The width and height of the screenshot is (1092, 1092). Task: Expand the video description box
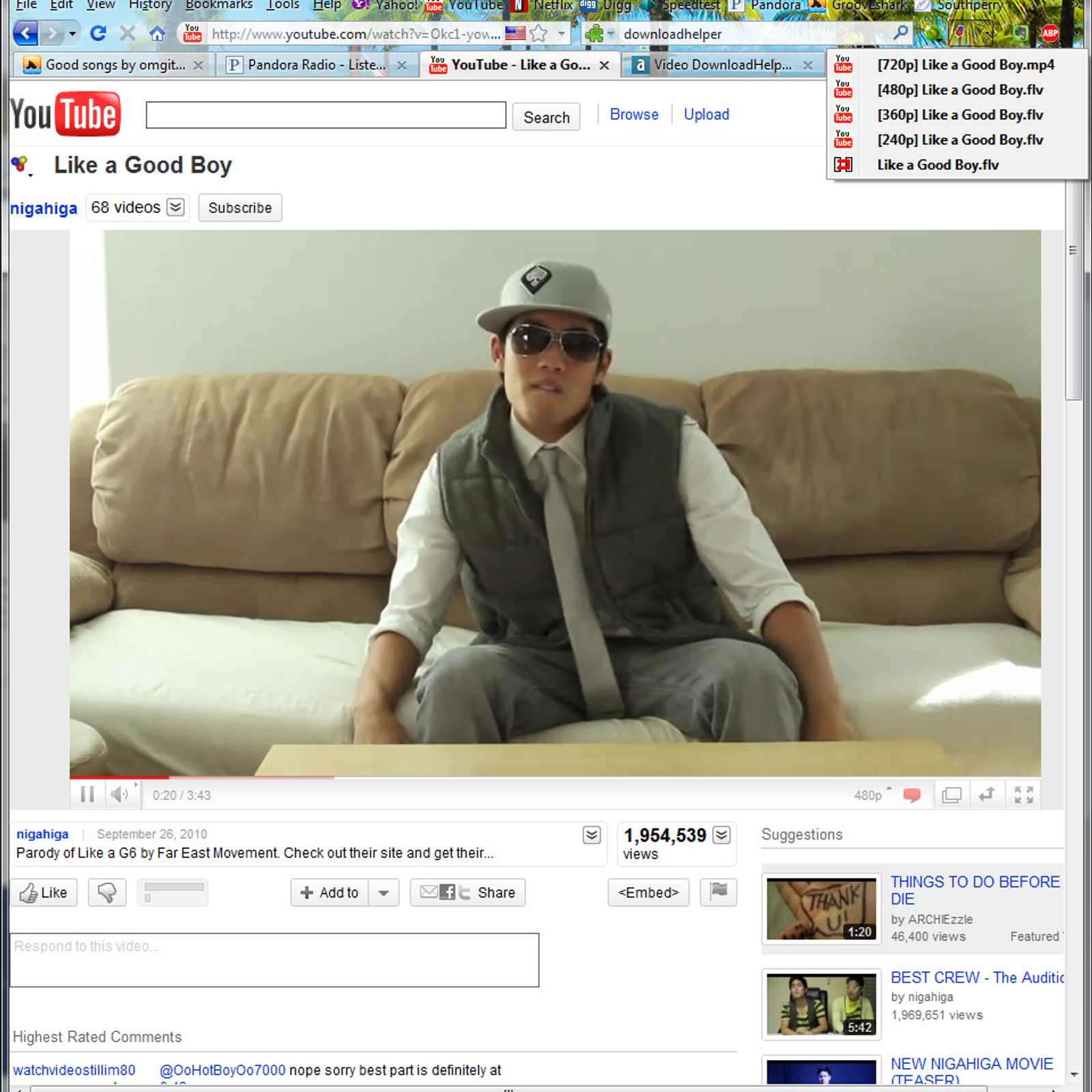[591, 835]
